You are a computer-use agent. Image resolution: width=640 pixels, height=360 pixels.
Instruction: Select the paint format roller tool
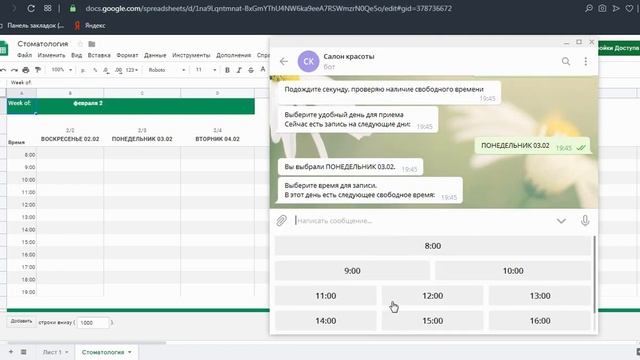(38, 70)
